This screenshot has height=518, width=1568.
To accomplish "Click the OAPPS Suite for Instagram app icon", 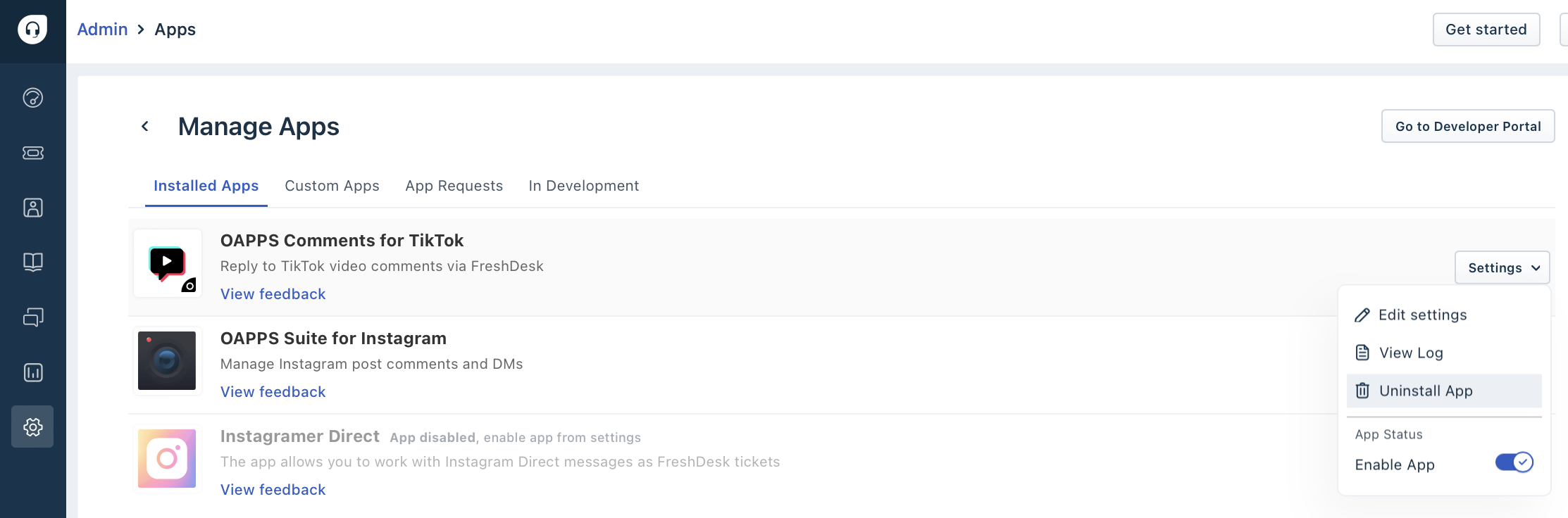I will [167, 361].
